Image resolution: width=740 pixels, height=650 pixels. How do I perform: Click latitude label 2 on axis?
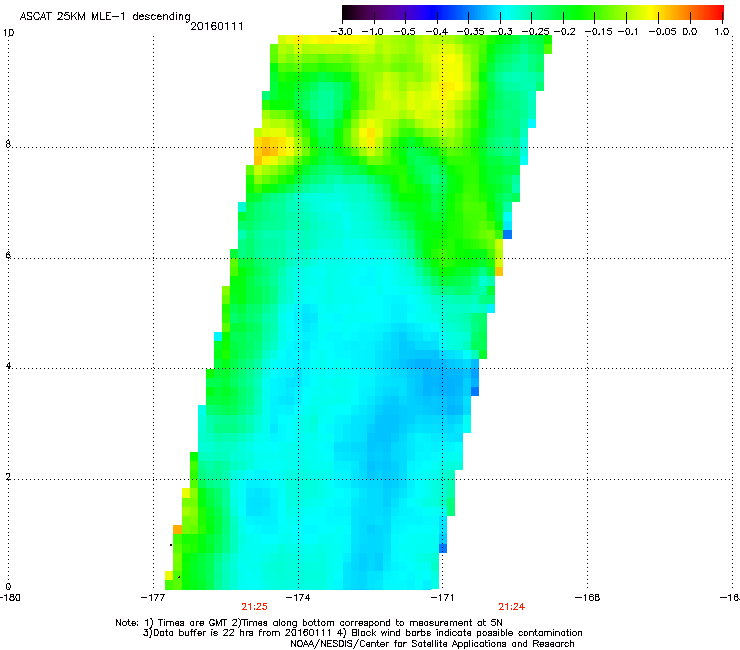[8, 477]
